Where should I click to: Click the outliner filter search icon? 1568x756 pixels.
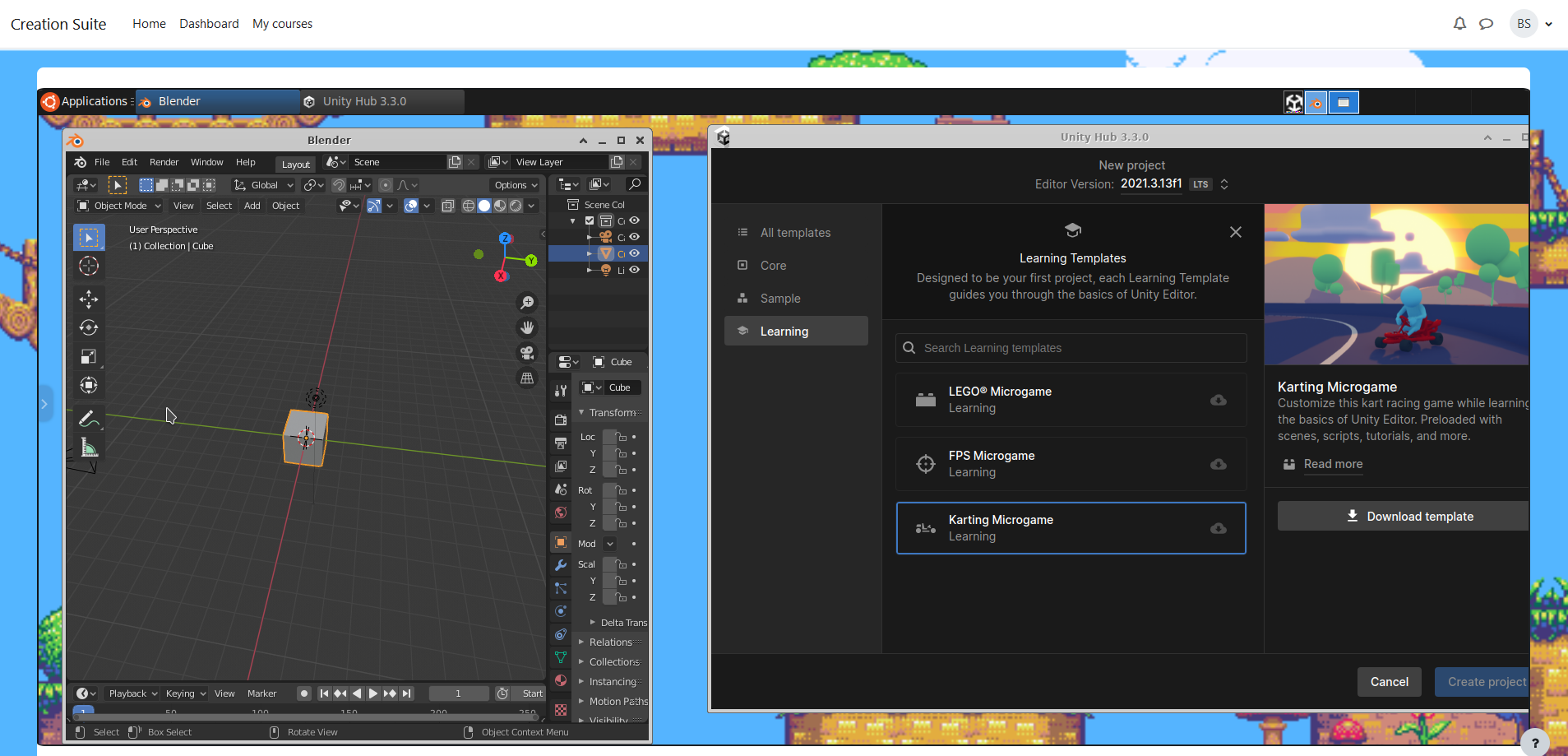pyautogui.click(x=634, y=184)
